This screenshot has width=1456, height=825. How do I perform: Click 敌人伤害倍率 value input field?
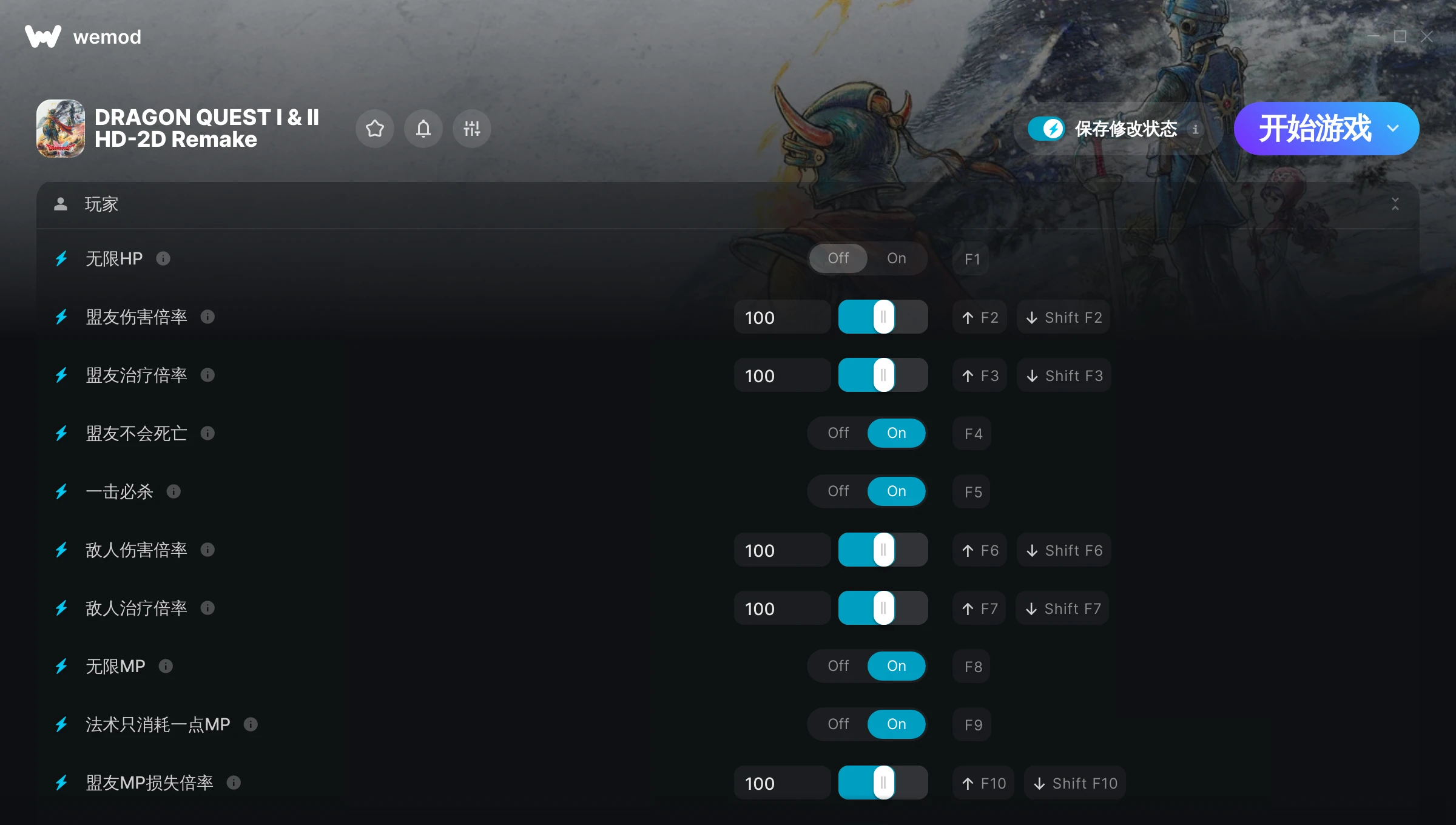point(782,550)
